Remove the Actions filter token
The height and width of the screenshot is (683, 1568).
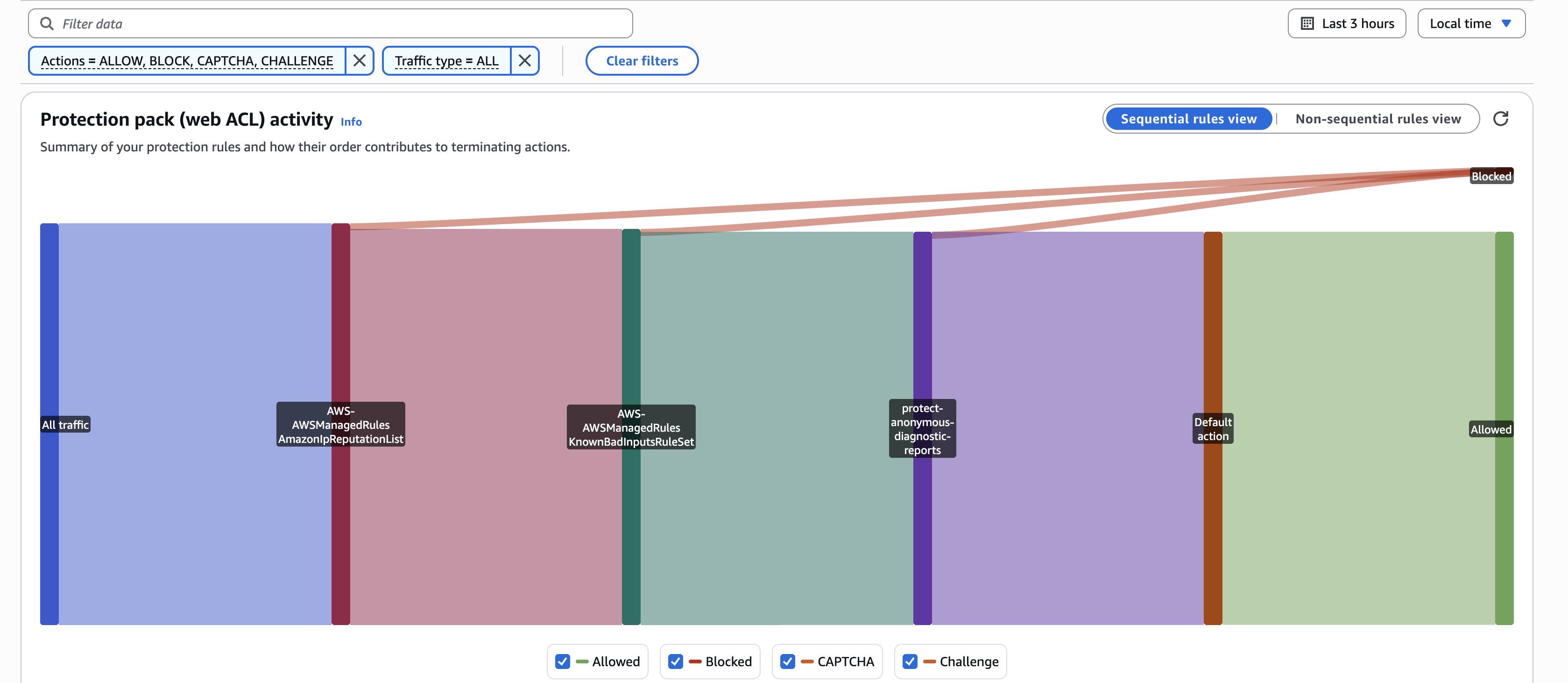359,60
